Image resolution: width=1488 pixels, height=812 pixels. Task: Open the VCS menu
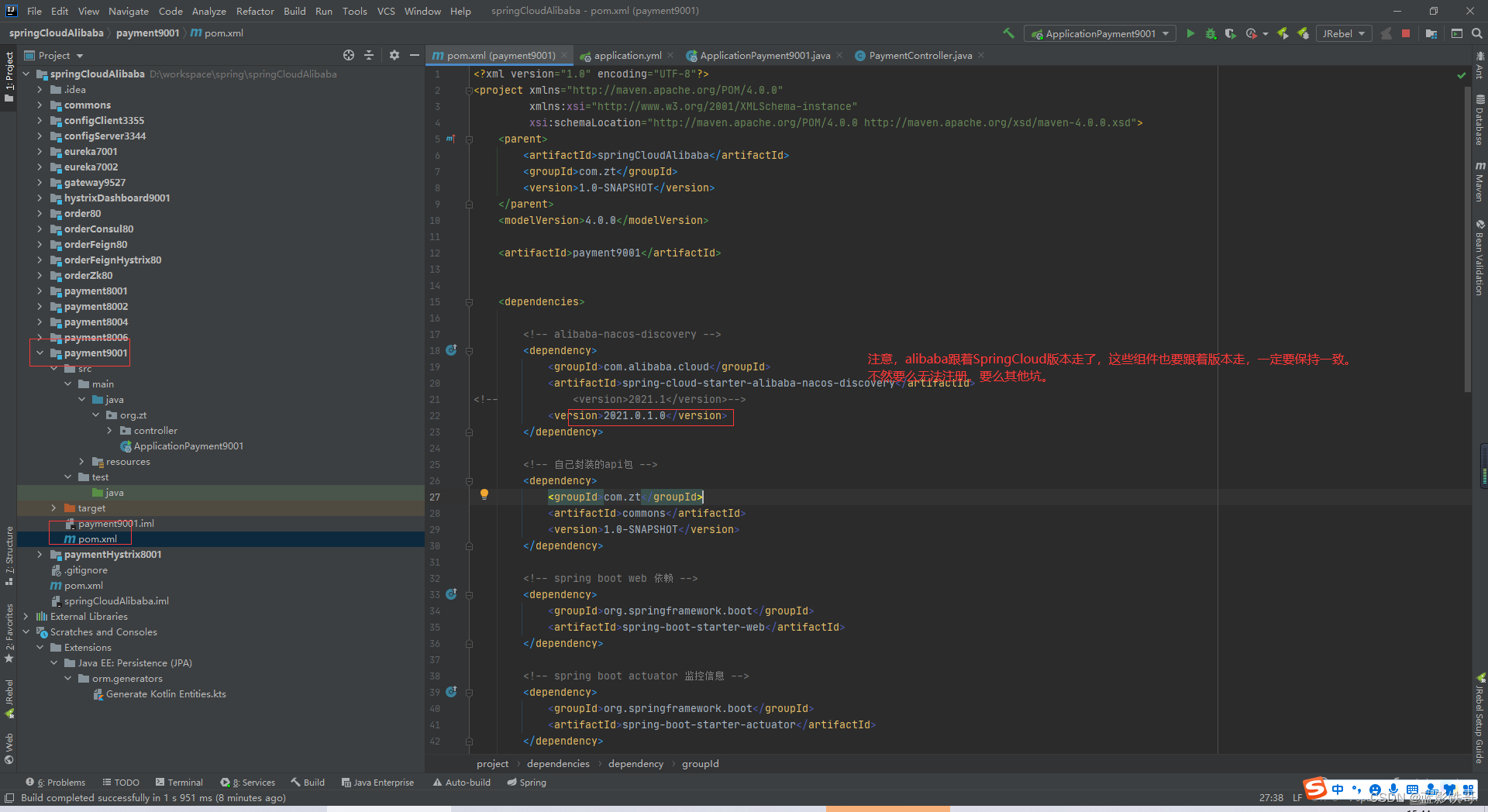coord(386,11)
